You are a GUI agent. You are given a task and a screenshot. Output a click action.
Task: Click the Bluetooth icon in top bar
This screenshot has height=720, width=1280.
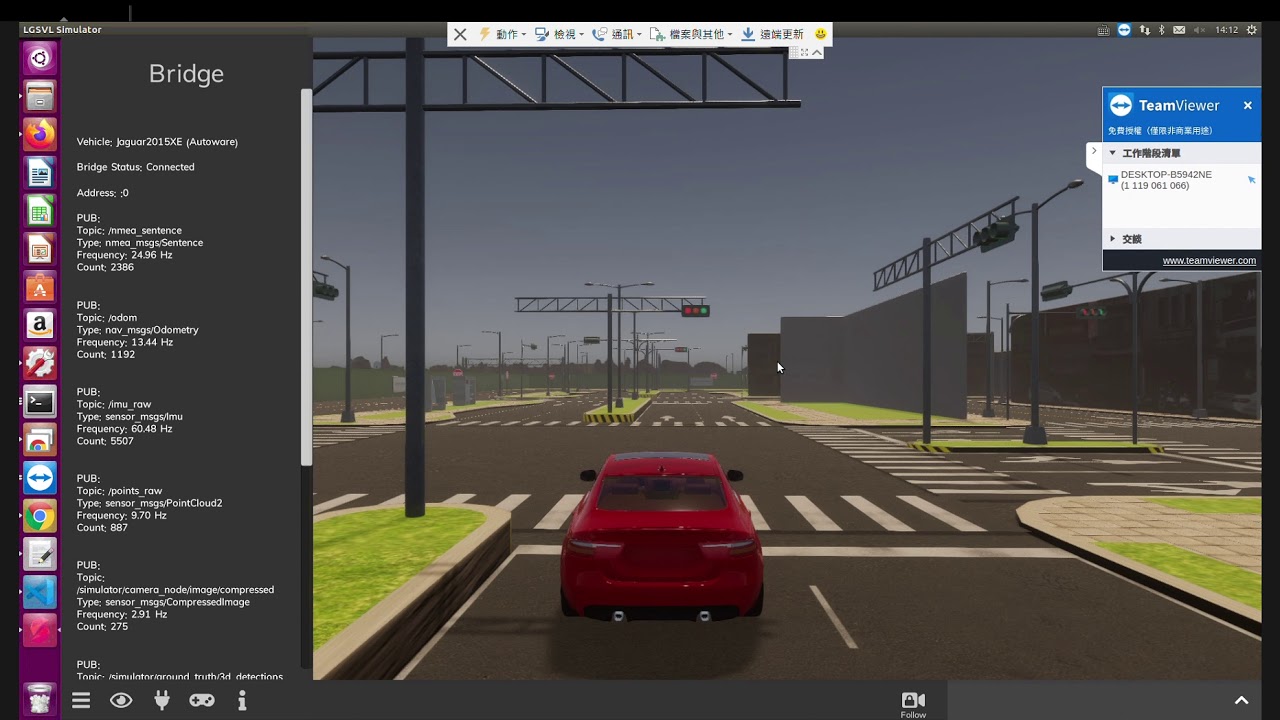[1162, 30]
